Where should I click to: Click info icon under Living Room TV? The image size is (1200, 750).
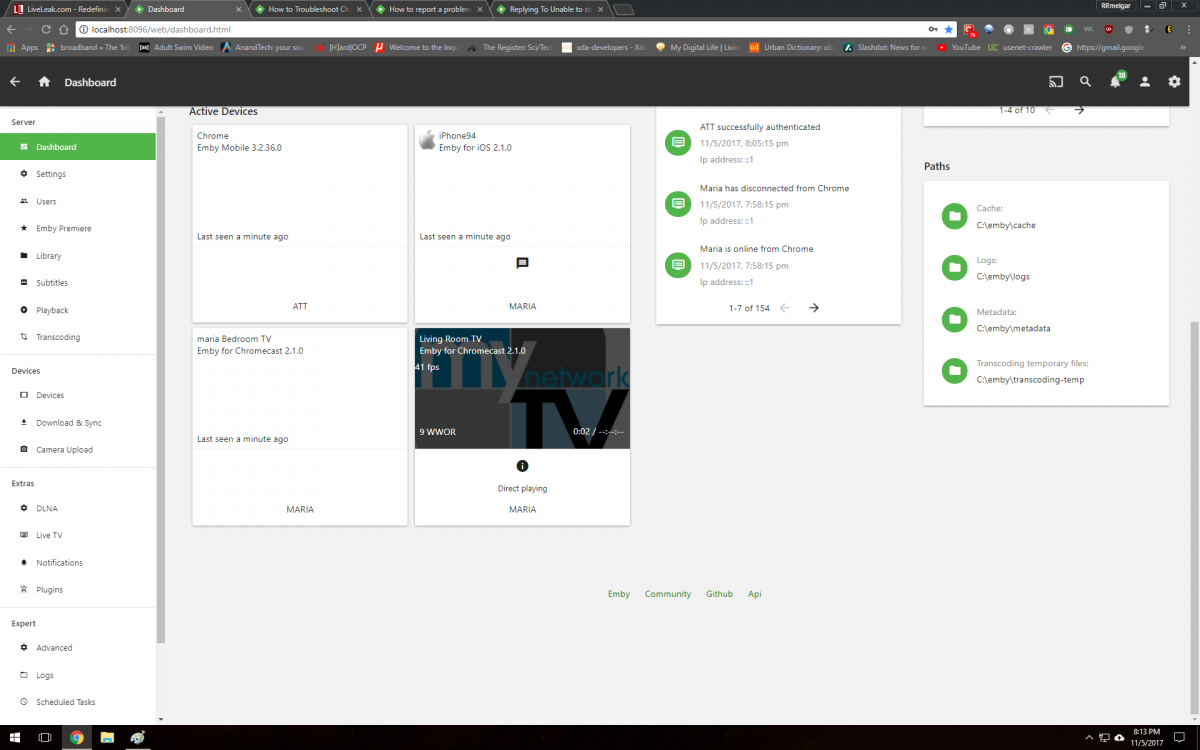[x=522, y=466]
